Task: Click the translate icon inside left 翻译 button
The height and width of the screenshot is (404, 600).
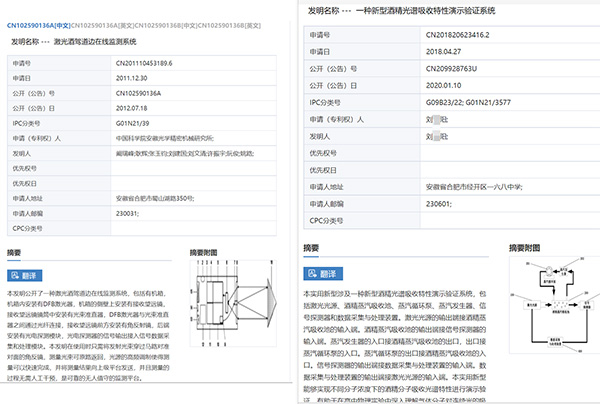Action: tap(15, 275)
